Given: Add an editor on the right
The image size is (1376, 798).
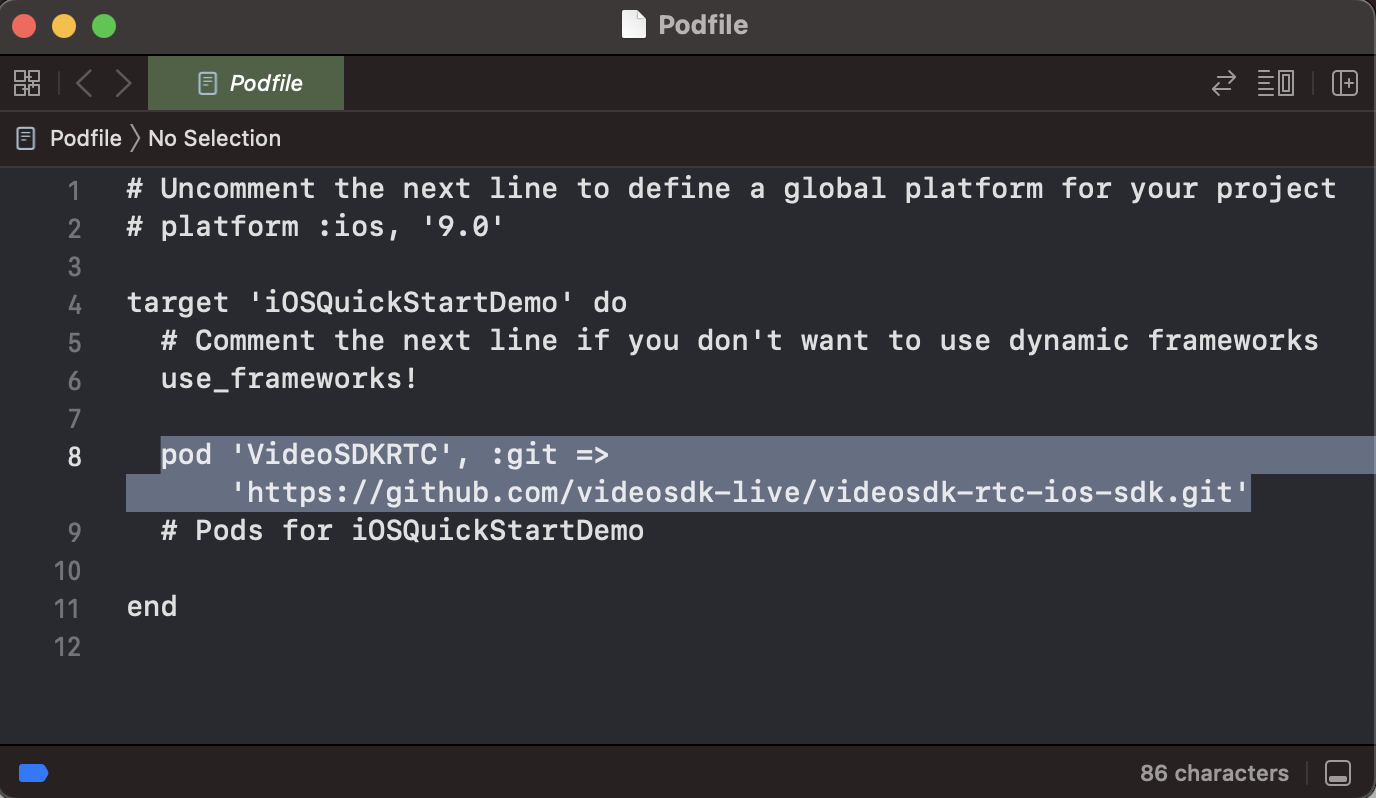Looking at the screenshot, I should click(1345, 83).
